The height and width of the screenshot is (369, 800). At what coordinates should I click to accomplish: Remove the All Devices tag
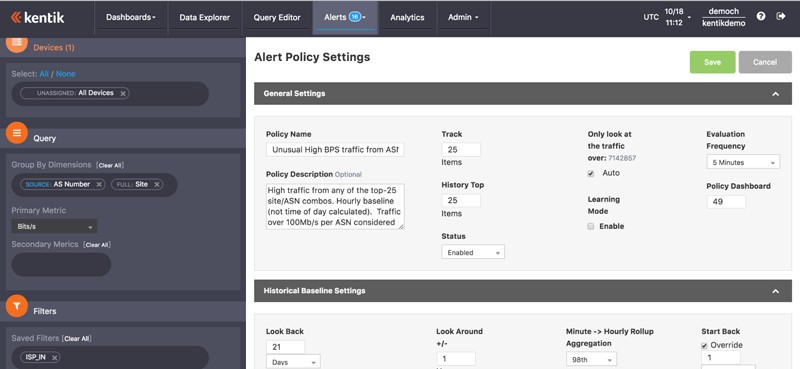[x=123, y=93]
